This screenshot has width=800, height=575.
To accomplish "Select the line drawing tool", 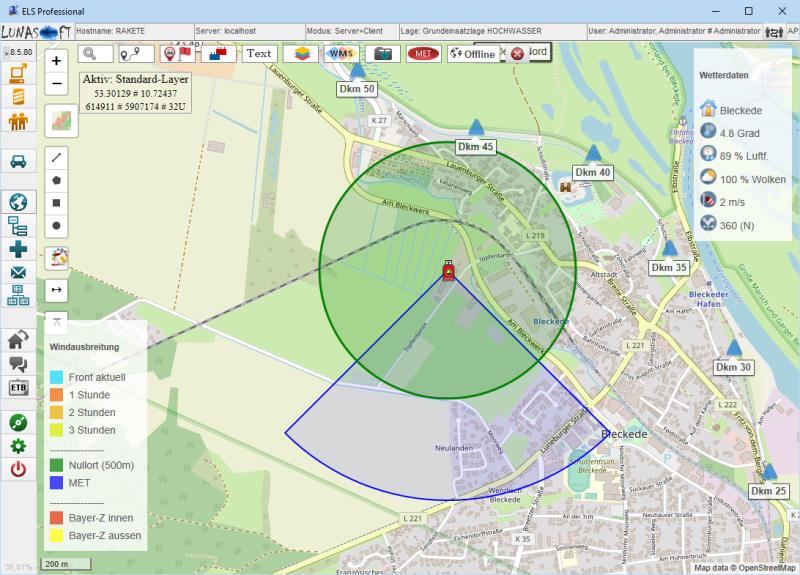I will [x=57, y=158].
